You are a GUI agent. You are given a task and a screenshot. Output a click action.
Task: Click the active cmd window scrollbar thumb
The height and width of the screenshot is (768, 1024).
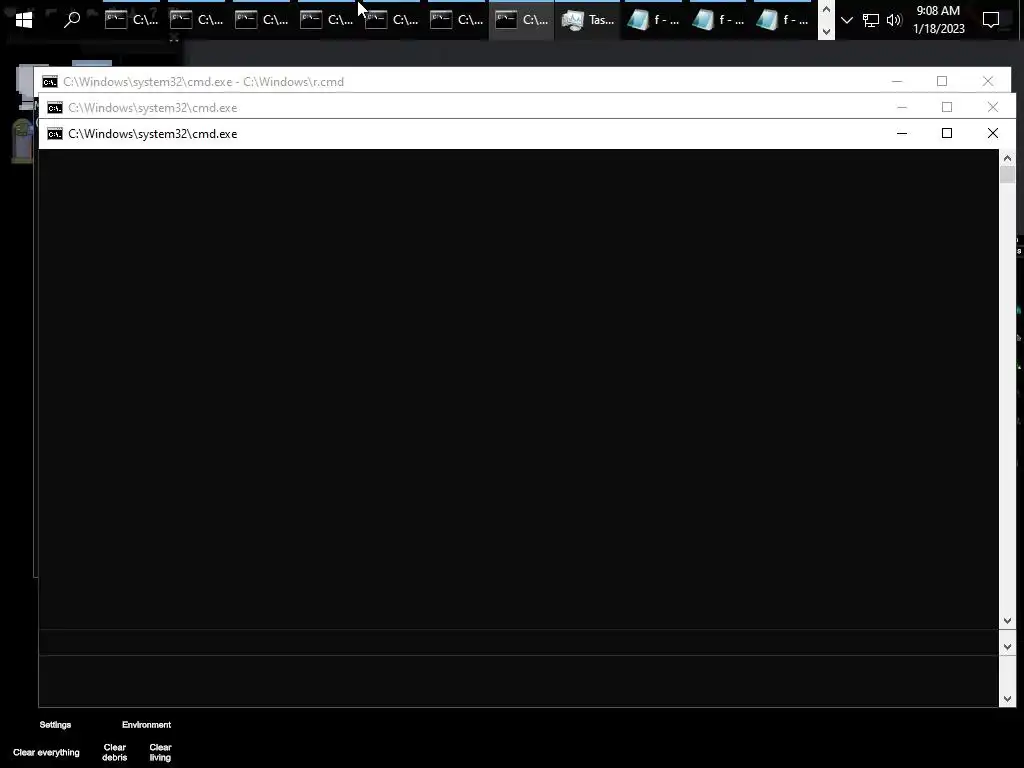(x=1007, y=174)
